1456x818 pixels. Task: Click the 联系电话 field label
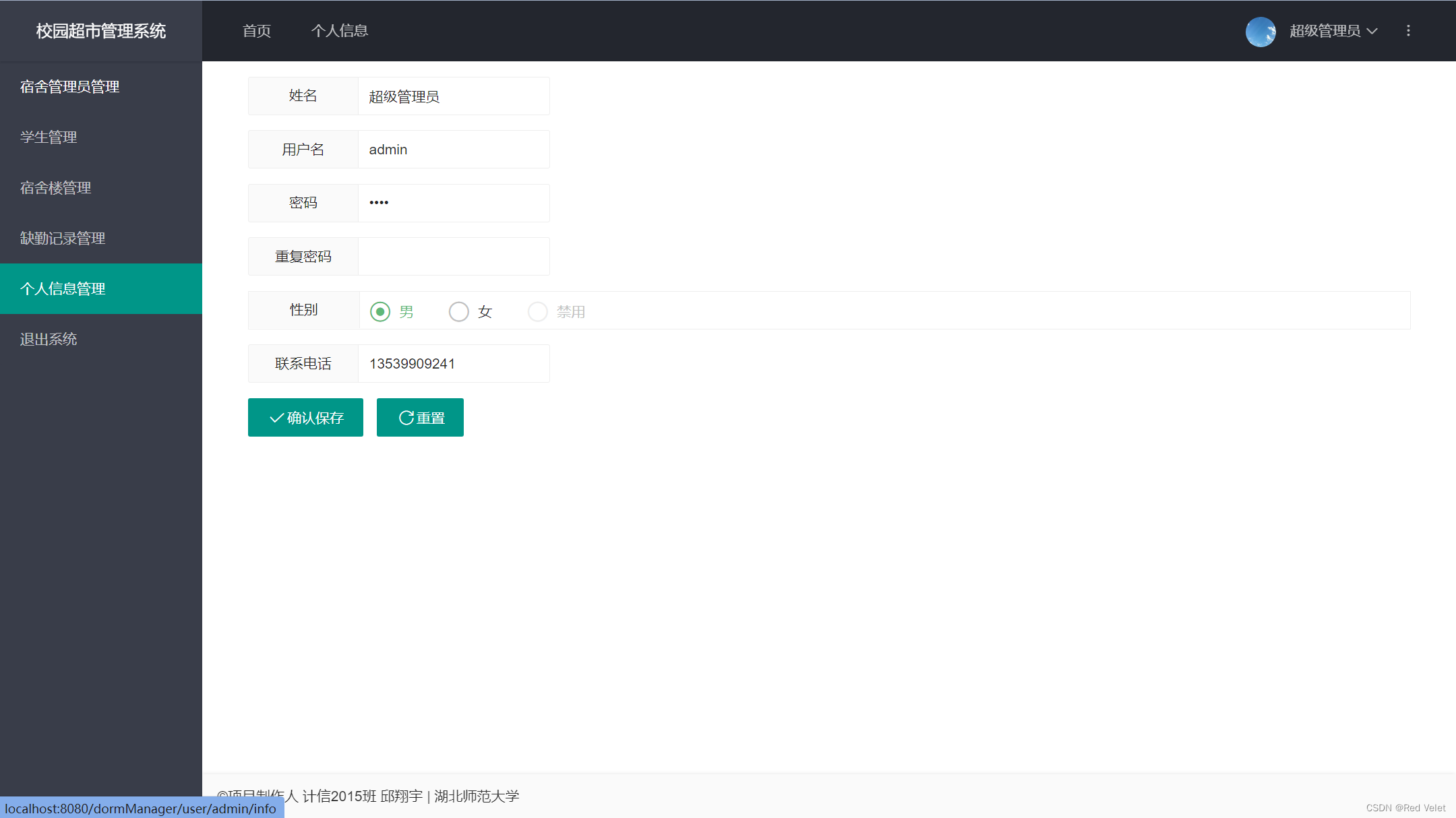pyautogui.click(x=303, y=364)
